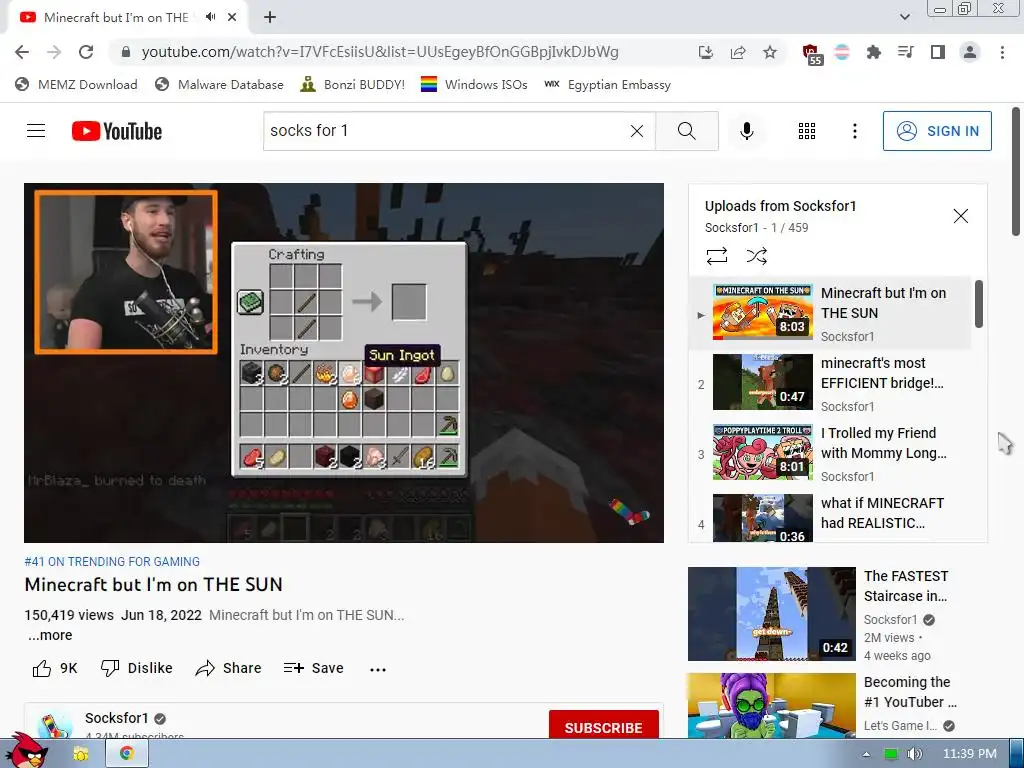Click the video player to pause
Viewport: 1024px width, 768px height.
pyautogui.click(x=344, y=362)
